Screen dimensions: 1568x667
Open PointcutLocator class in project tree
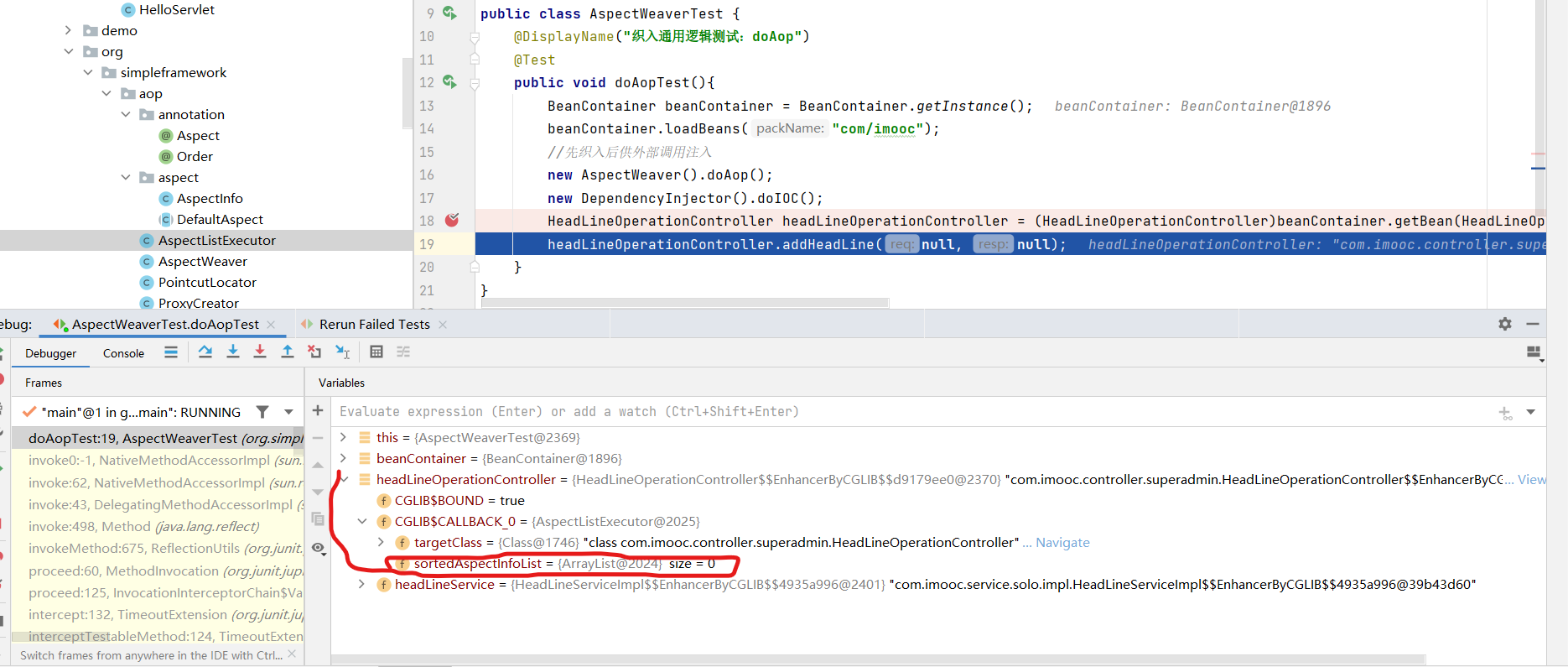click(x=207, y=282)
